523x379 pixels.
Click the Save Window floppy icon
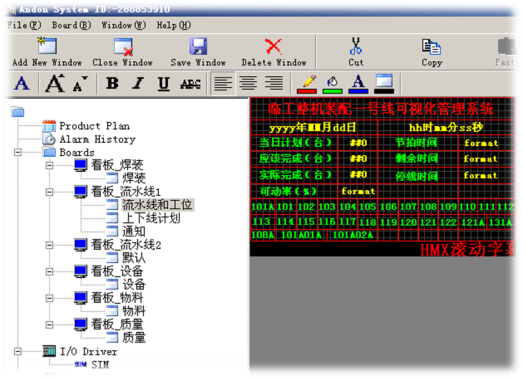point(198,46)
